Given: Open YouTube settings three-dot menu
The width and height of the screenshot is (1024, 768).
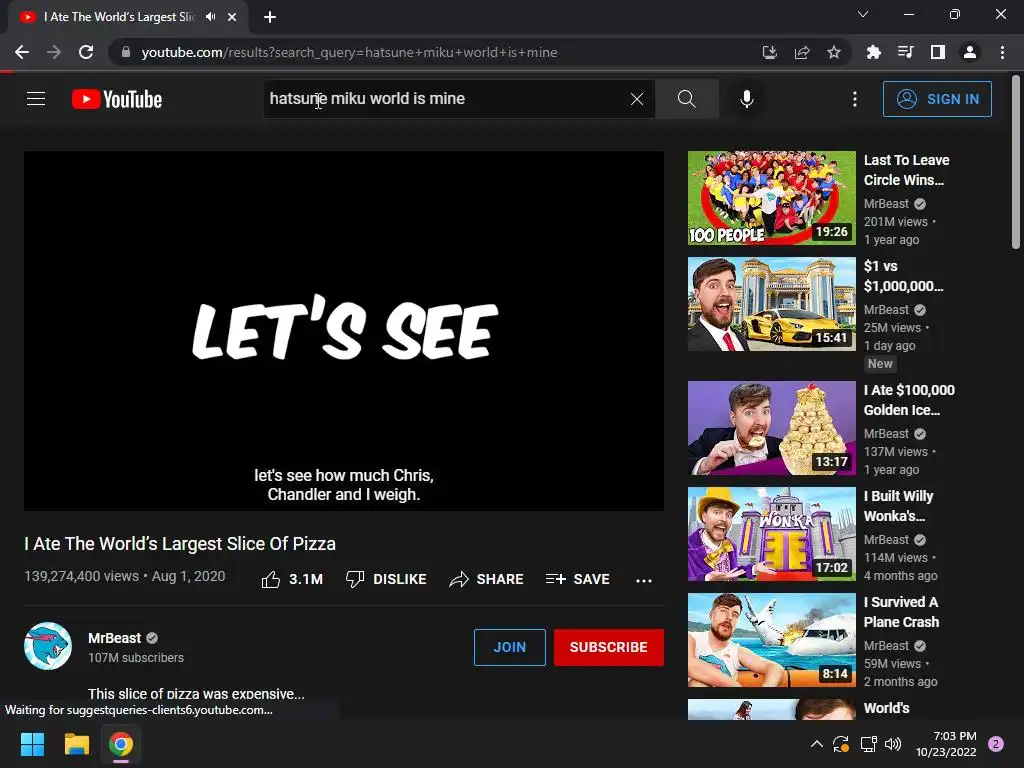Looking at the screenshot, I should 854,99.
